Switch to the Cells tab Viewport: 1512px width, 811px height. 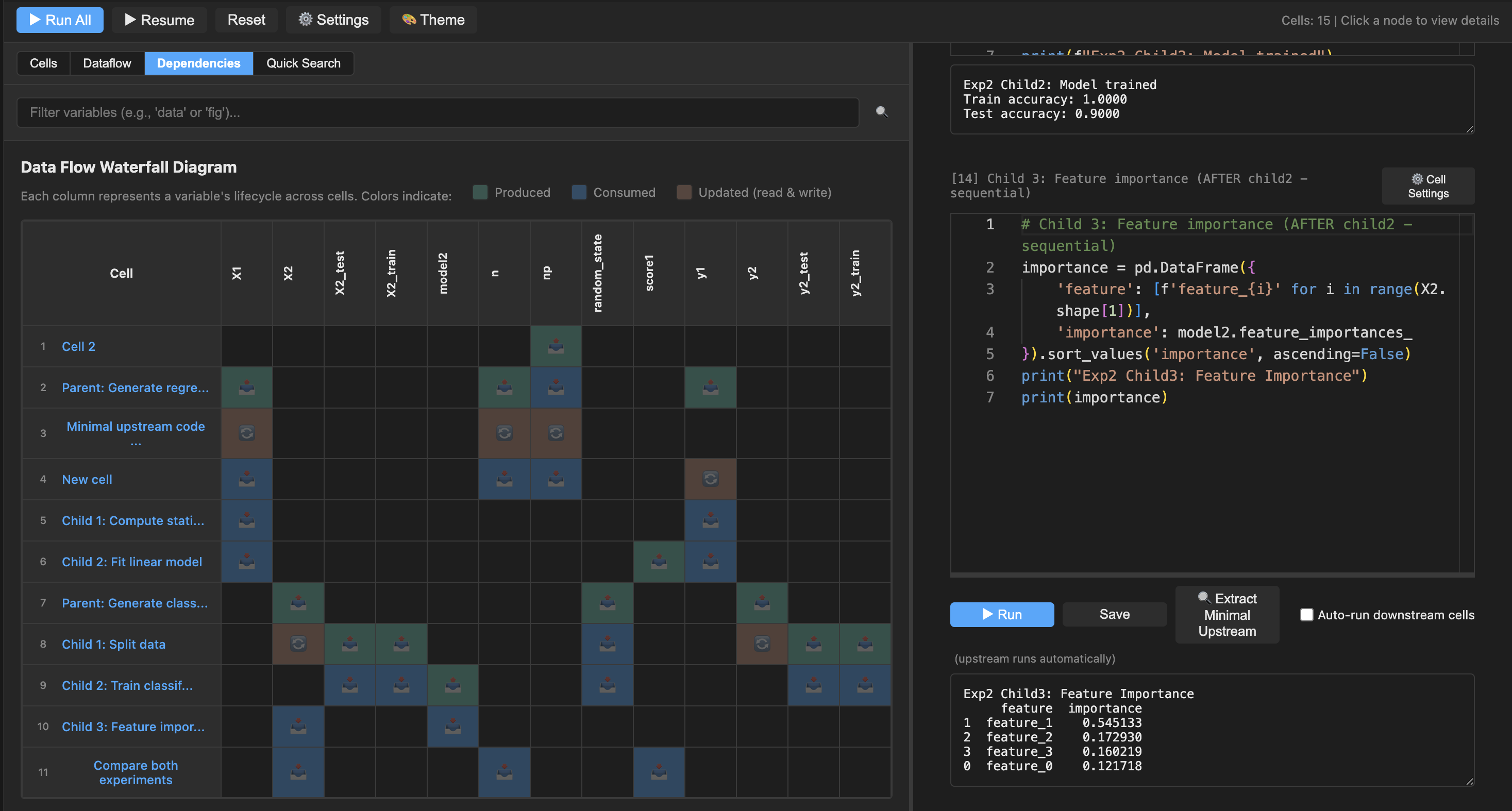43,63
